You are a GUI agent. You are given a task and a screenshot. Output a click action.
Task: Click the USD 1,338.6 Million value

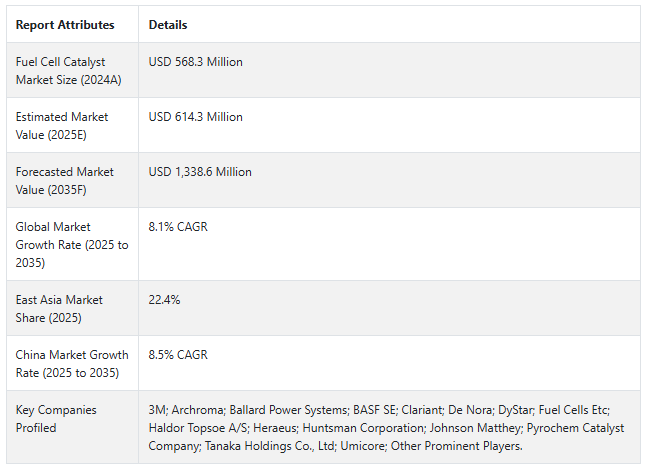(200, 172)
